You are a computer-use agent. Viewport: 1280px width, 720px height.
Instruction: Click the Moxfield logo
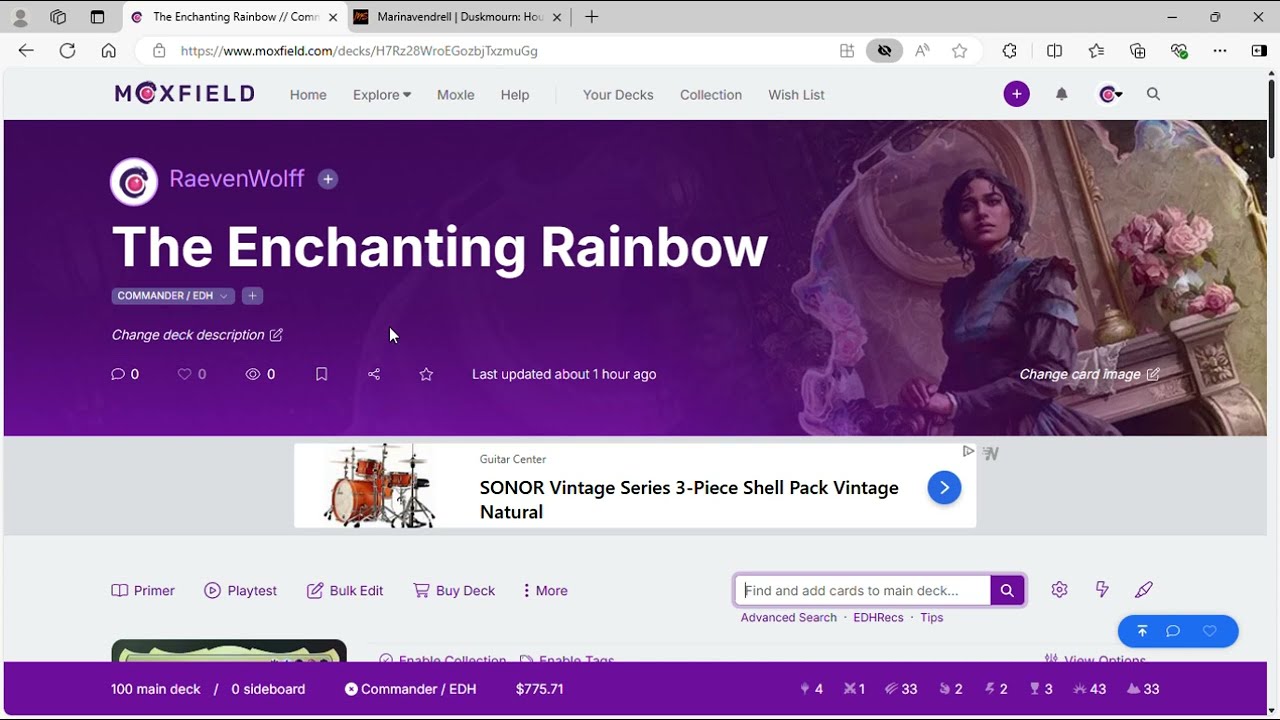tap(184, 94)
